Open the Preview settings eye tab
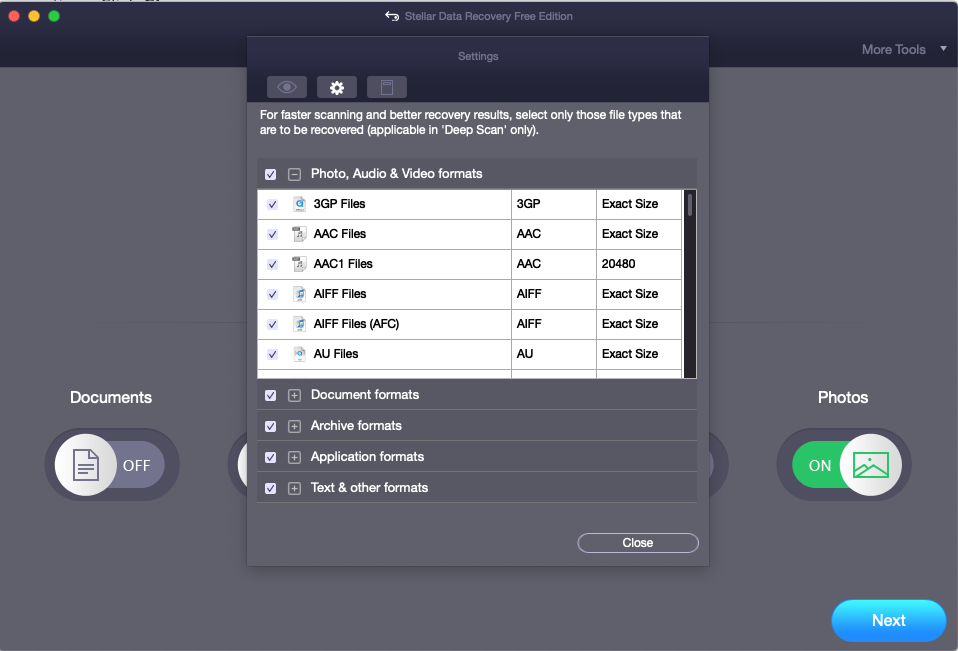This screenshot has width=958, height=651. 287,87
